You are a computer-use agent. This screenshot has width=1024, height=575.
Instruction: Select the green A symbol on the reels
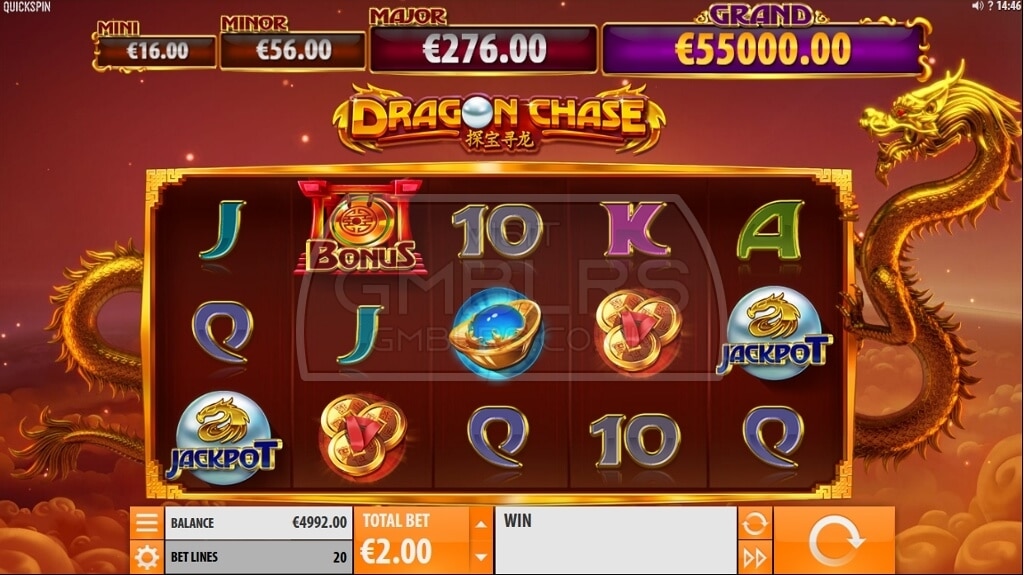(x=771, y=230)
